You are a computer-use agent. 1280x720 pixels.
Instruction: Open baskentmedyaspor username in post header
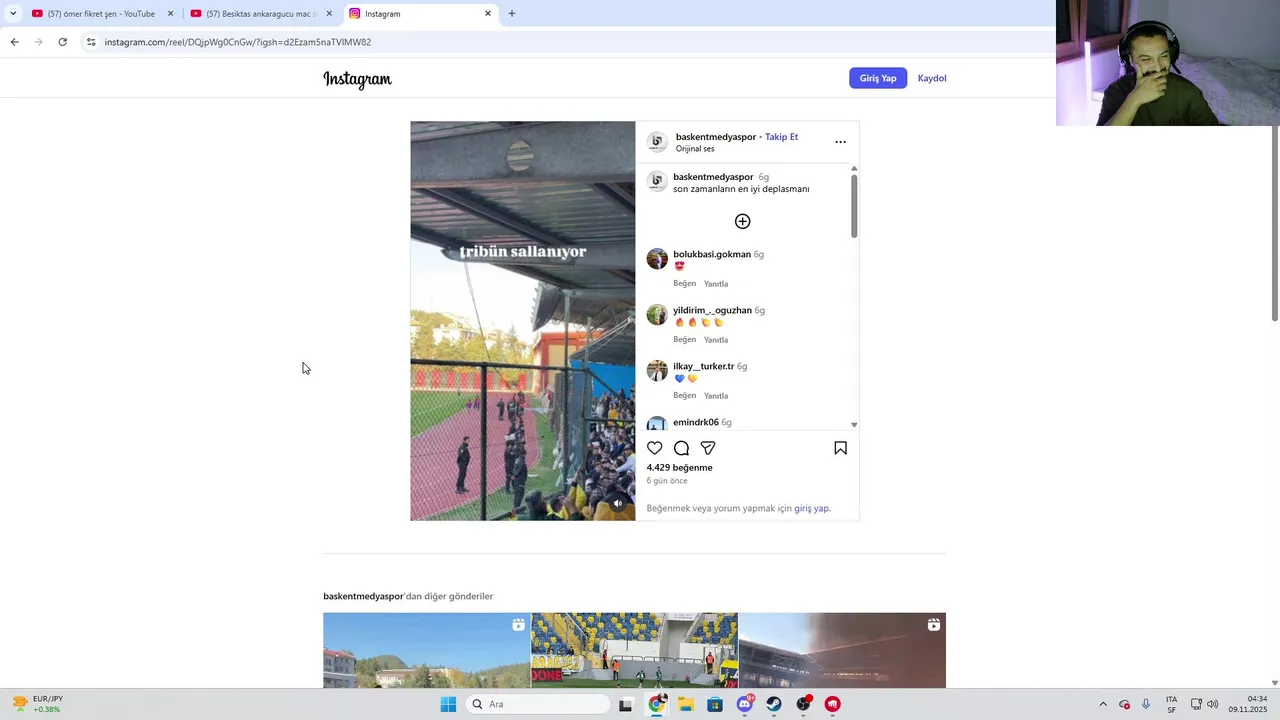pyautogui.click(x=716, y=137)
